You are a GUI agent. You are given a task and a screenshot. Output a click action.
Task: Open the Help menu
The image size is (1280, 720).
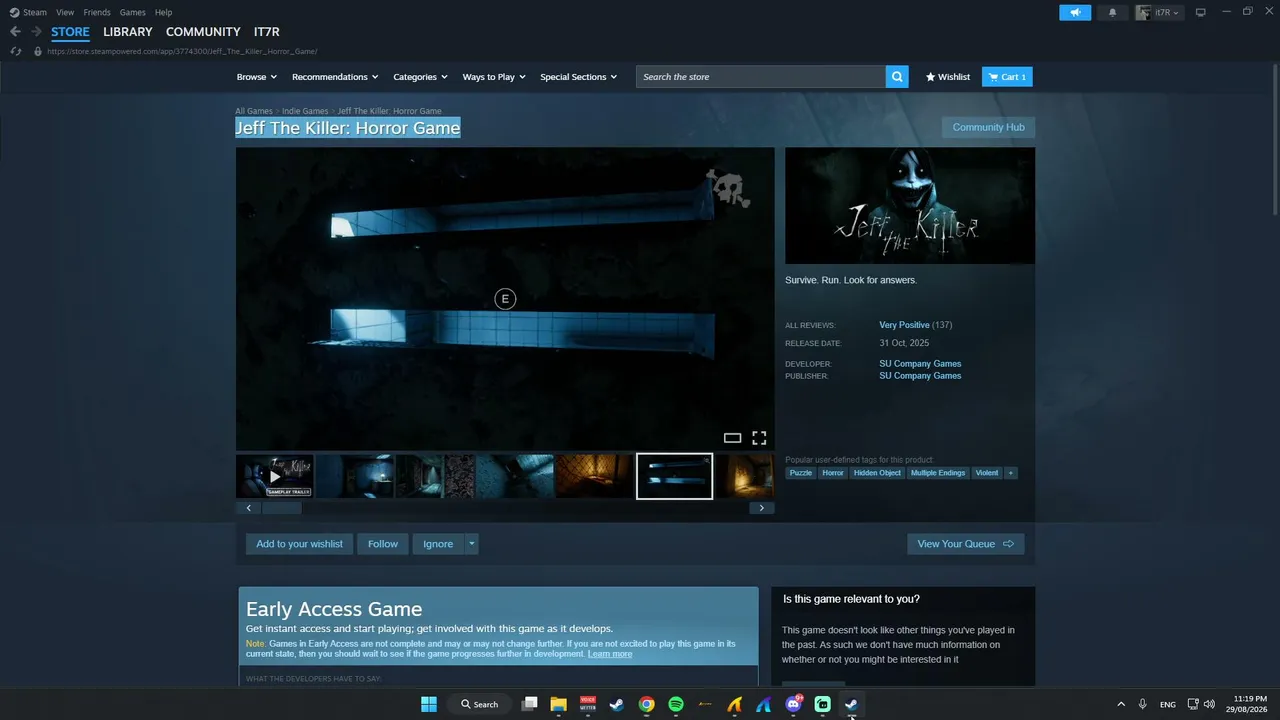coord(163,12)
